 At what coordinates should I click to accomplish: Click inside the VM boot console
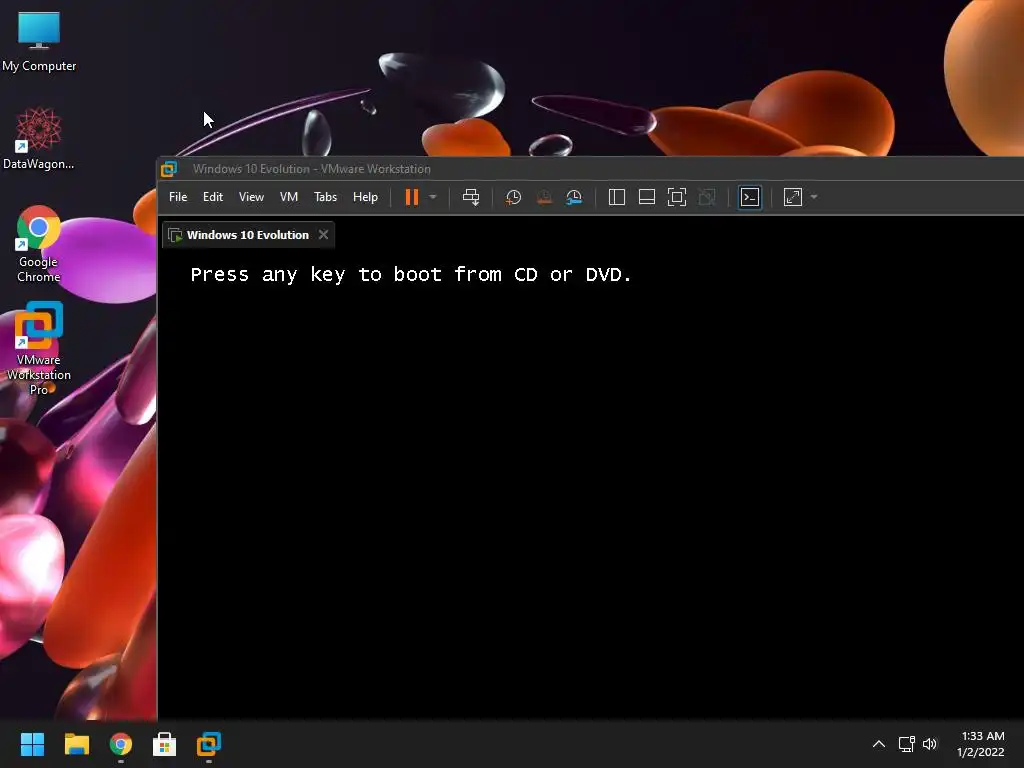click(x=590, y=483)
